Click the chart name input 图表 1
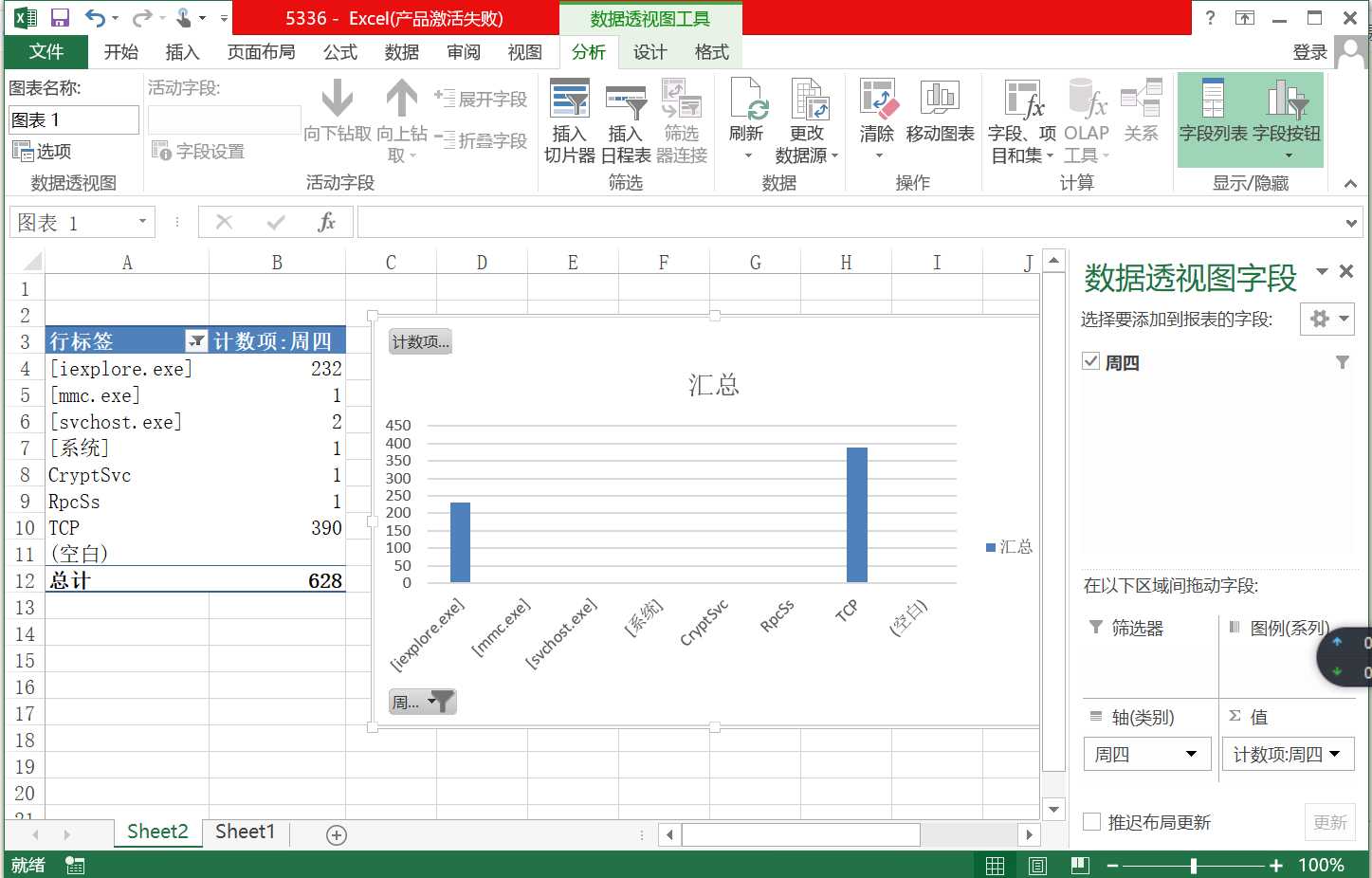Viewport: 1372px width, 878px height. [74, 119]
